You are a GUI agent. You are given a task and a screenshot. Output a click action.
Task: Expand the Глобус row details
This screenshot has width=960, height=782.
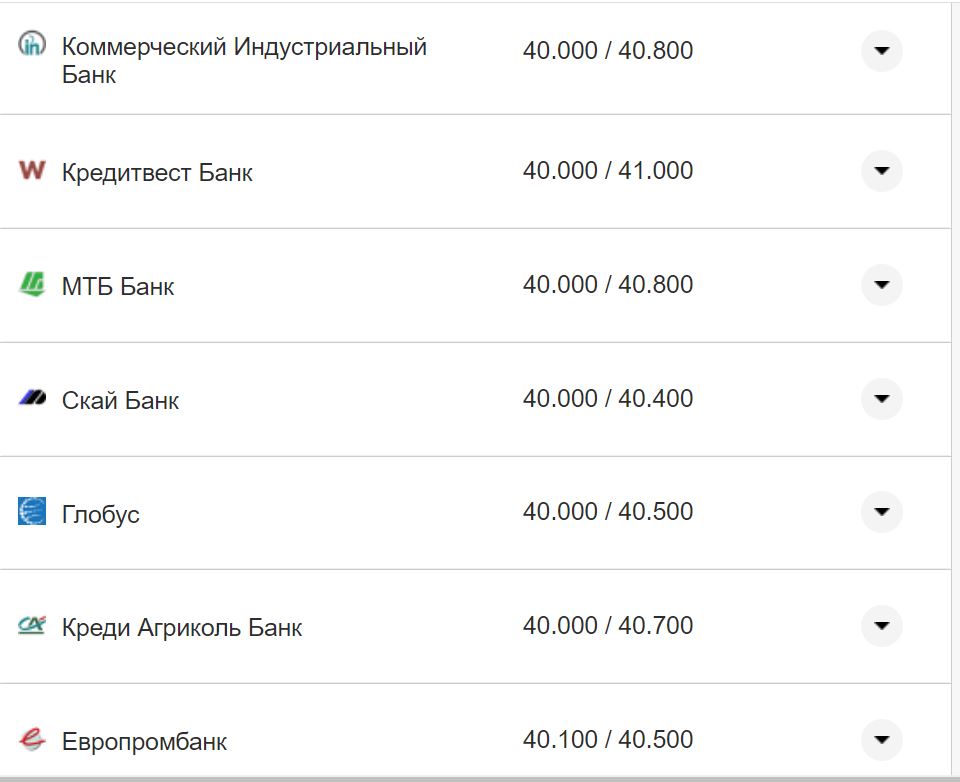click(881, 512)
